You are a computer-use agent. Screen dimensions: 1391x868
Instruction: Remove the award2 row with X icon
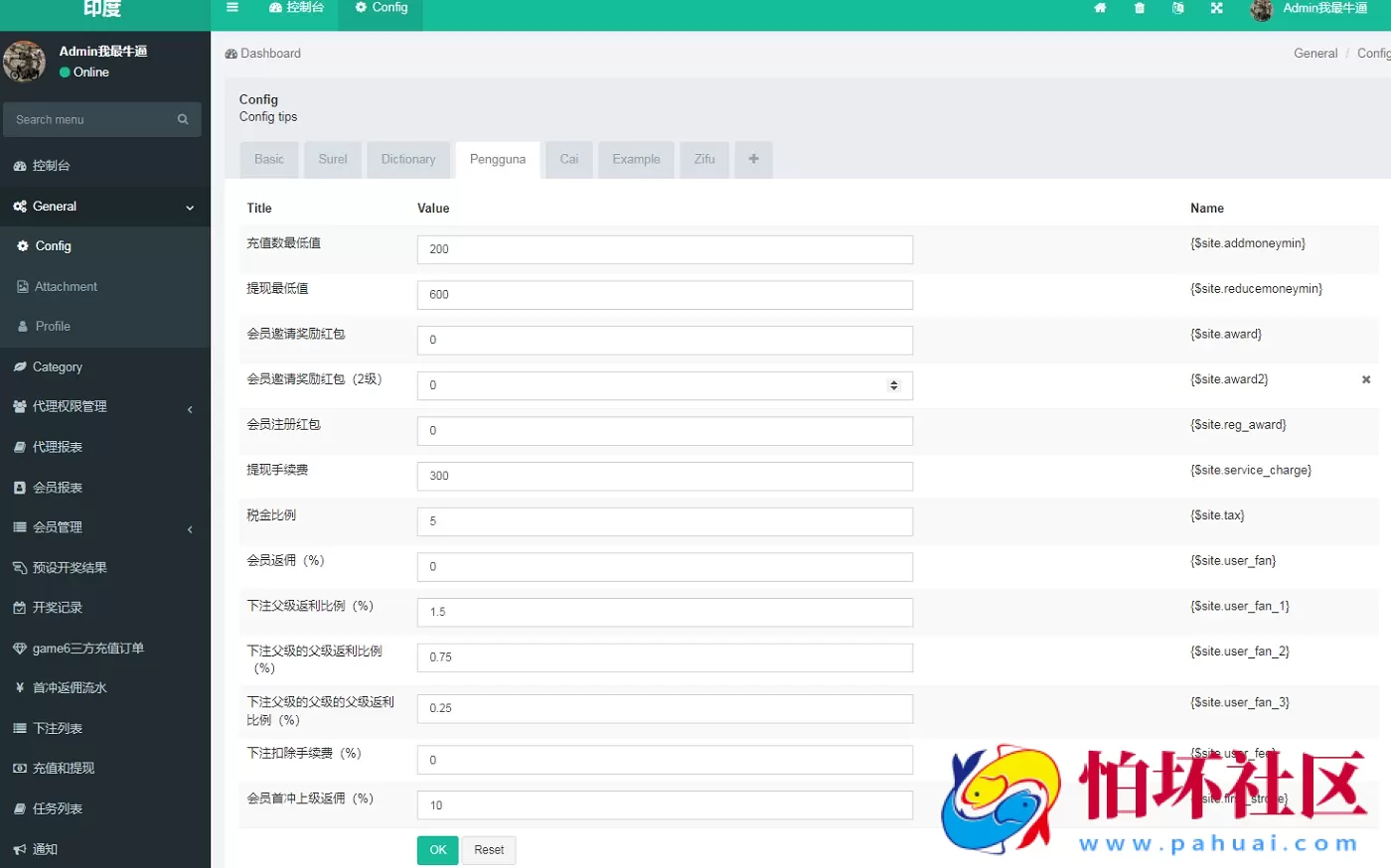(x=1365, y=379)
